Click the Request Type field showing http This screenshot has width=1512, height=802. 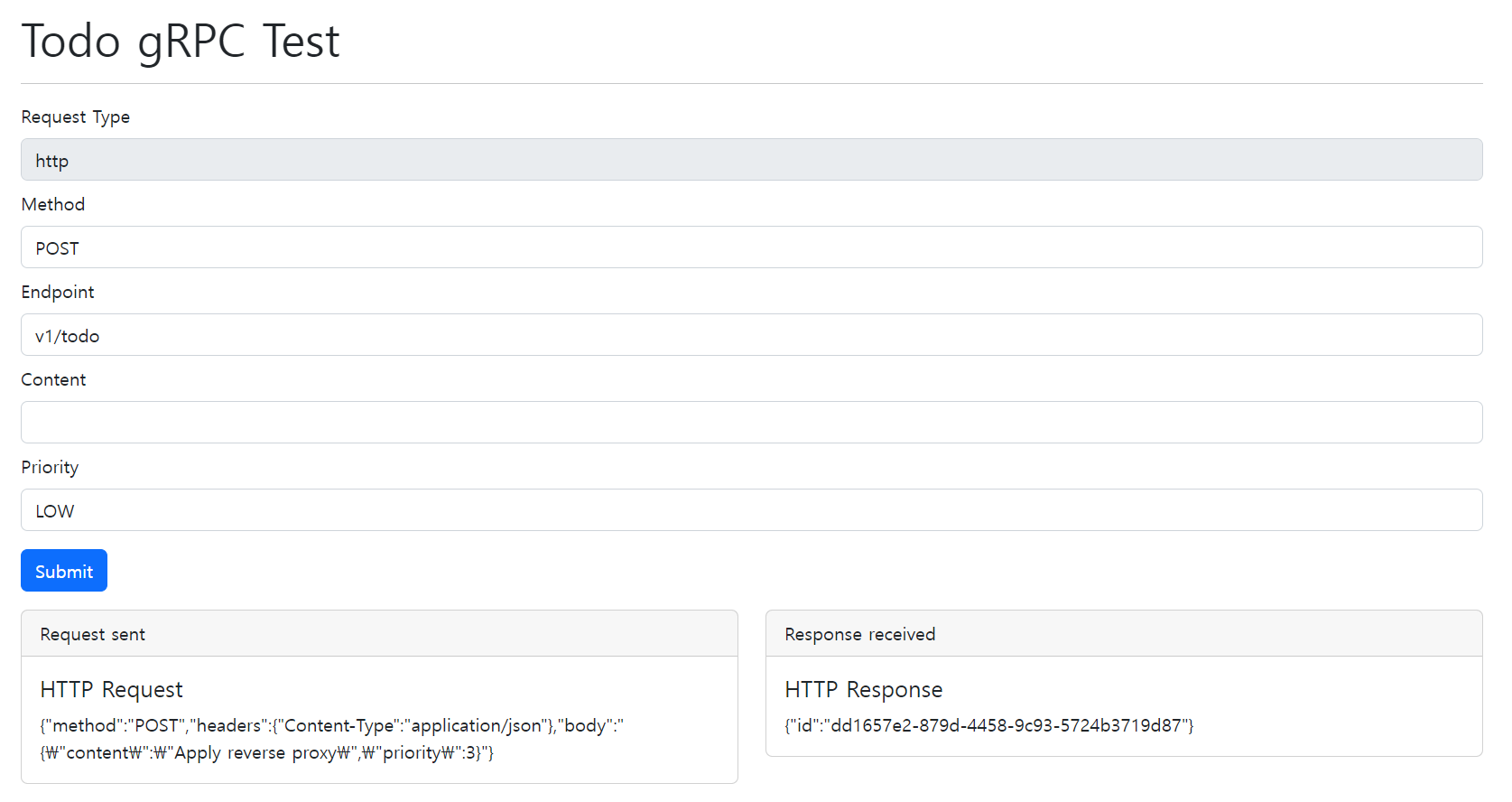coord(751,160)
